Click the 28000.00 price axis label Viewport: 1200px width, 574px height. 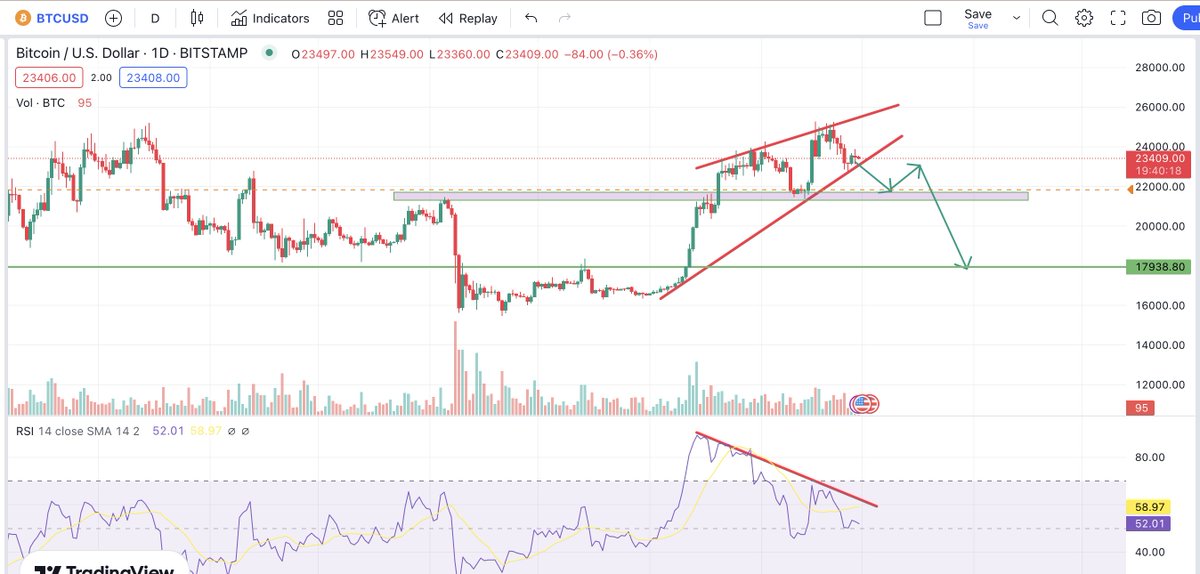coord(1158,68)
